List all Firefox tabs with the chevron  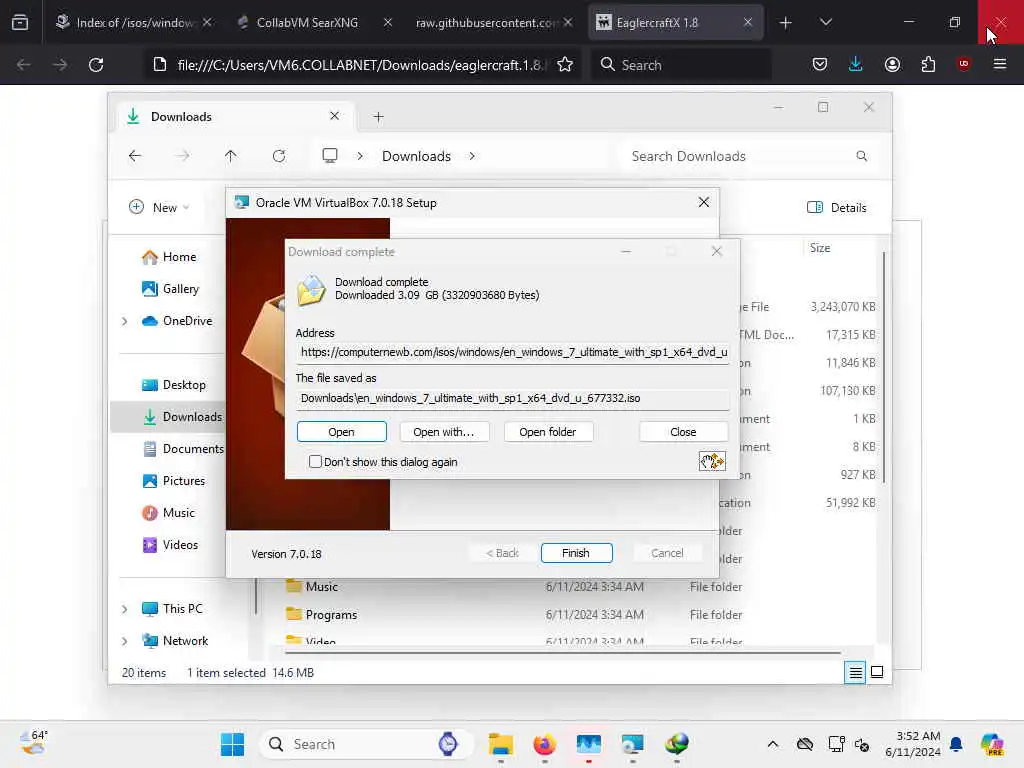pyautogui.click(x=825, y=23)
